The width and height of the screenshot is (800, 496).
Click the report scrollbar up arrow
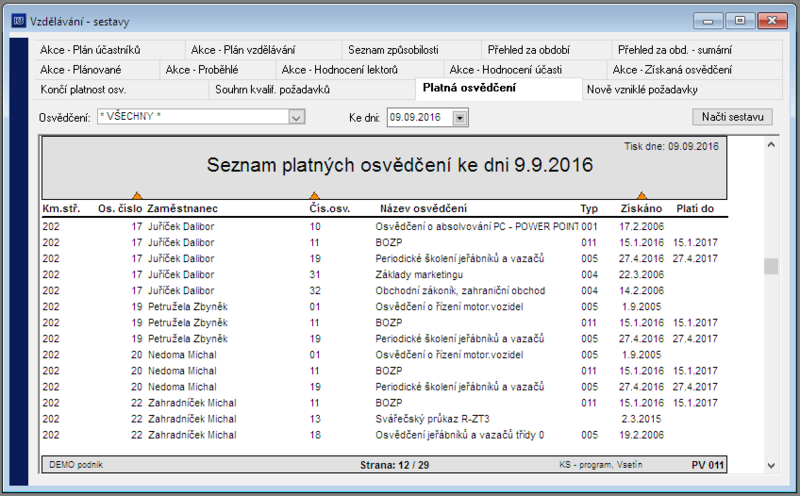coord(771,145)
